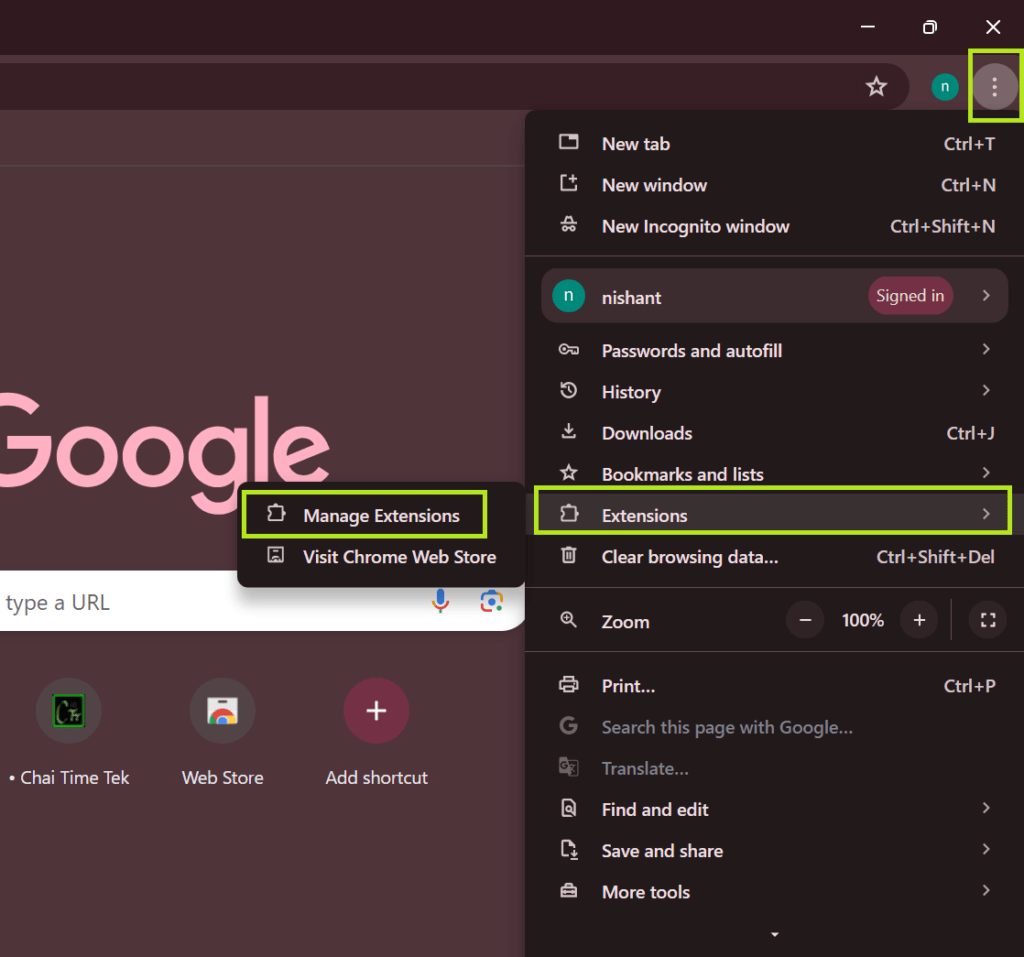Click the Translate menu item

[776, 768]
